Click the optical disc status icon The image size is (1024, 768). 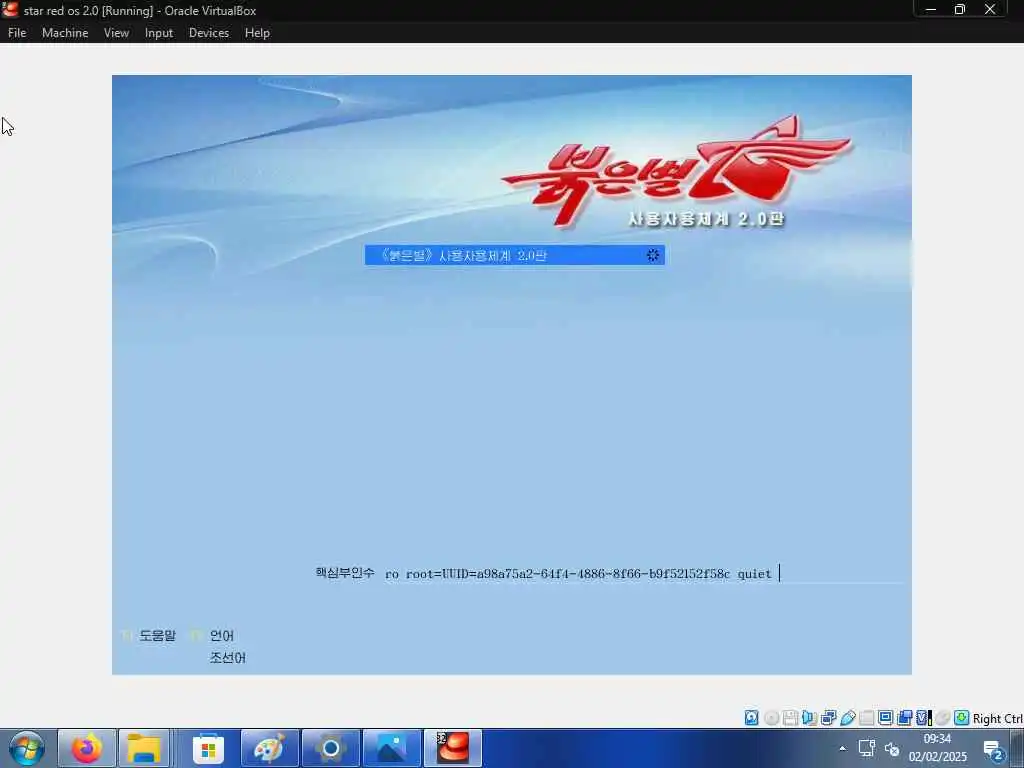point(771,718)
